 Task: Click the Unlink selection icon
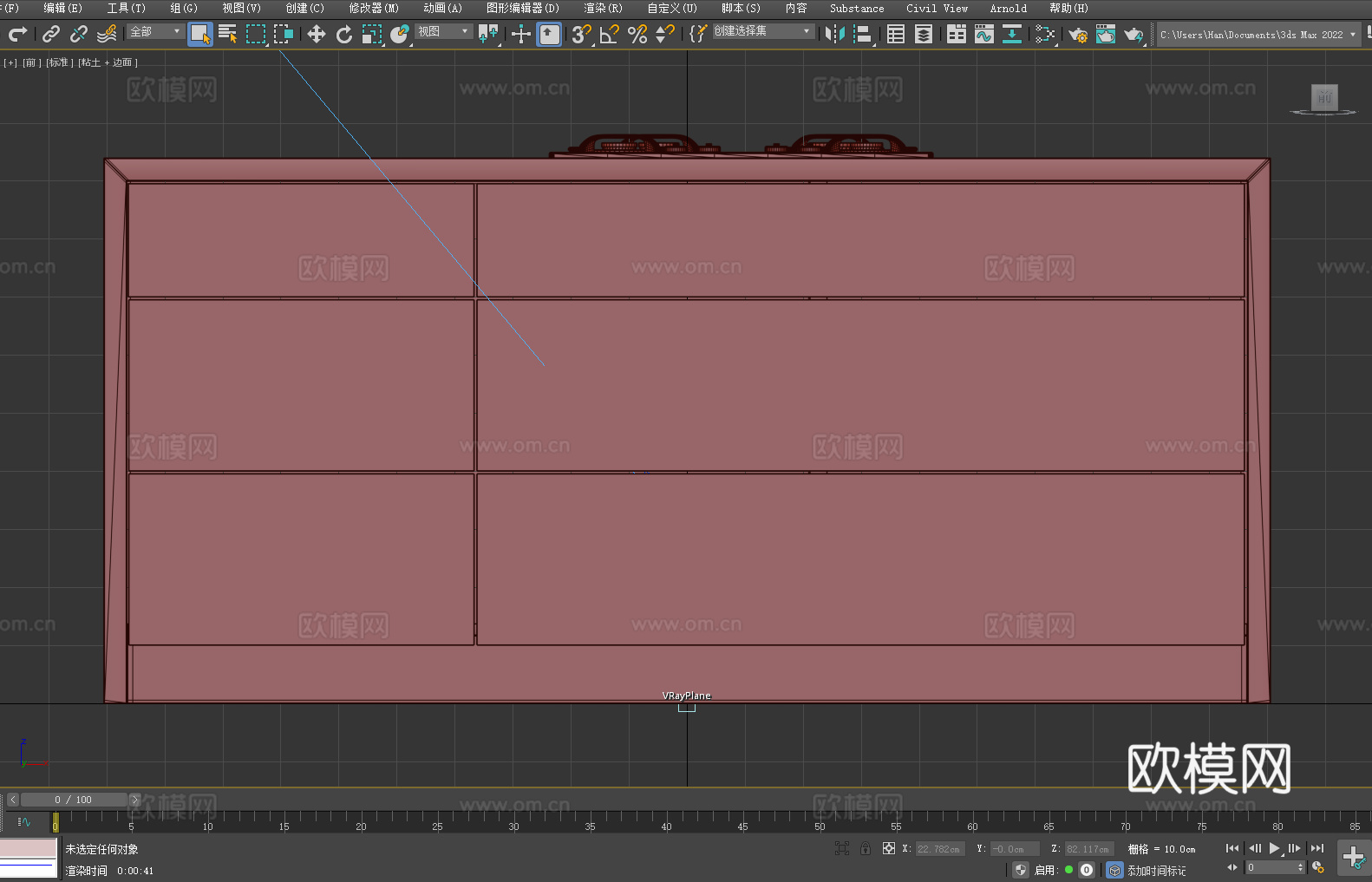79,34
